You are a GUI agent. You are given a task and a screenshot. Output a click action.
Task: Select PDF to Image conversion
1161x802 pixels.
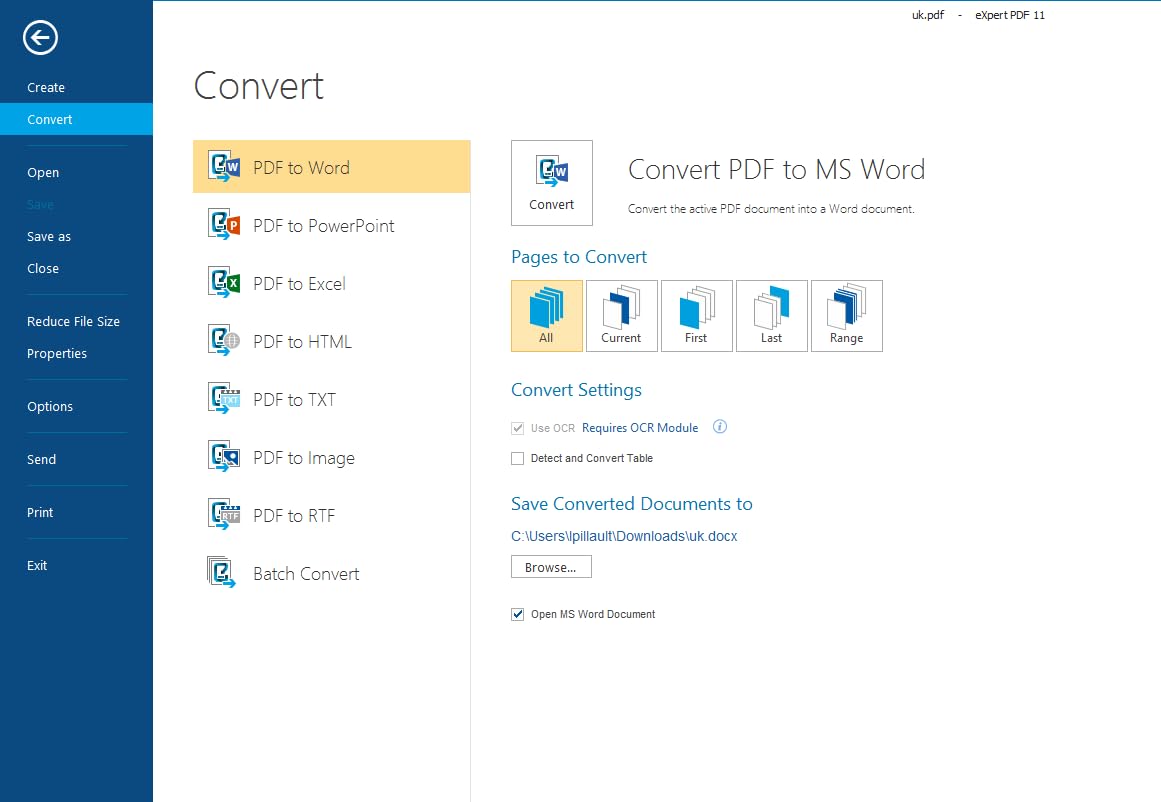303,458
